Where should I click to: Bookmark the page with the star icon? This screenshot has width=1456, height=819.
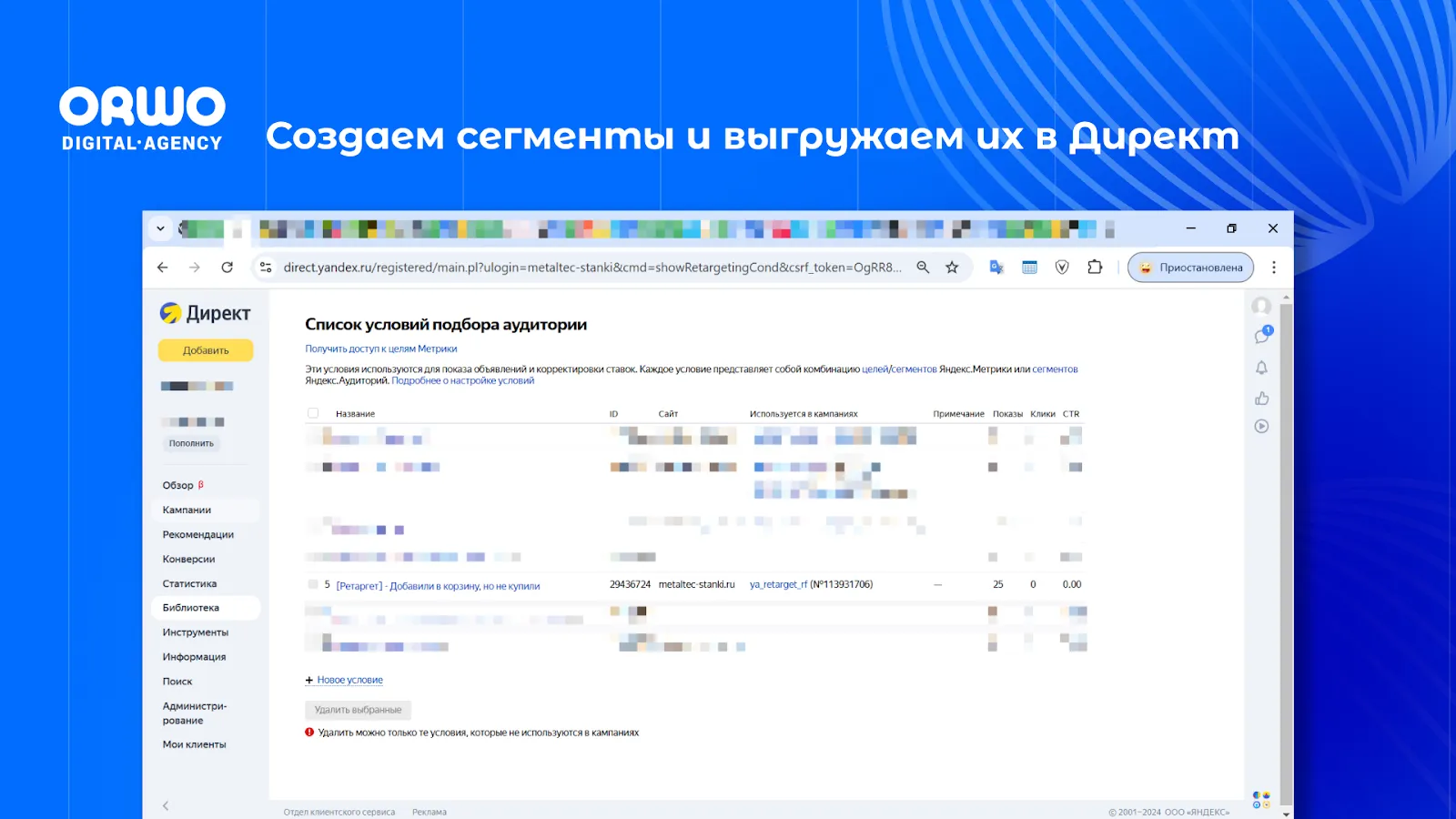(x=952, y=268)
